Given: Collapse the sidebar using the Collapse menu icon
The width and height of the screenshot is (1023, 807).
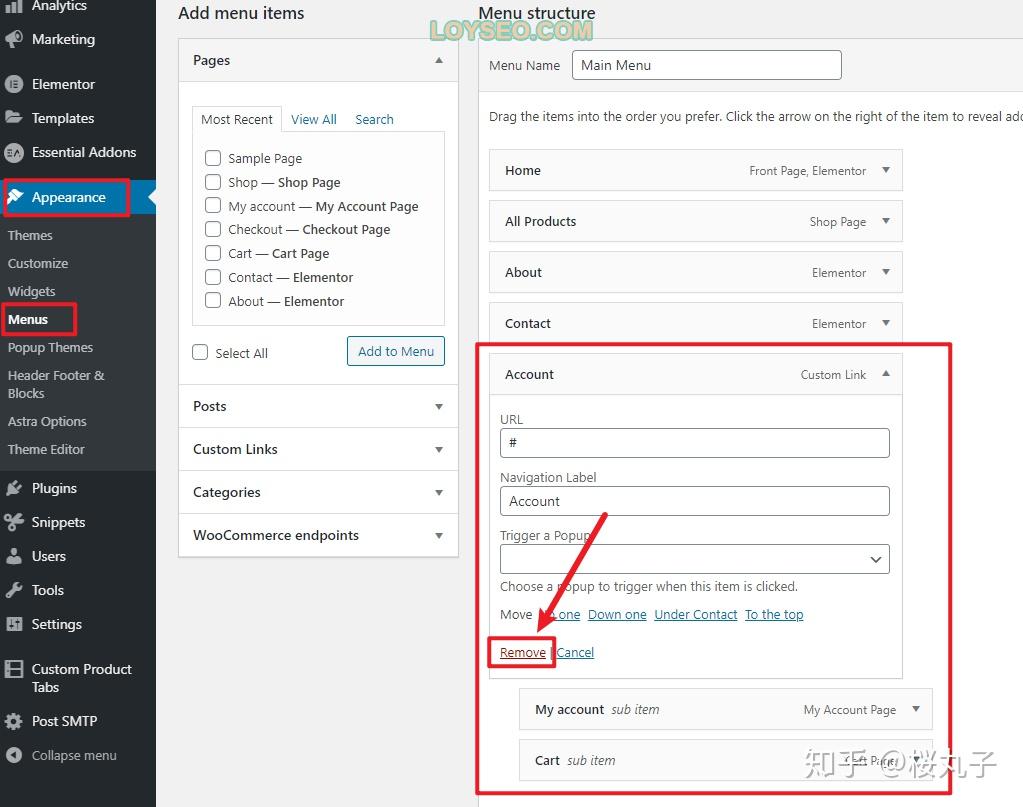Looking at the screenshot, I should tap(14, 755).
